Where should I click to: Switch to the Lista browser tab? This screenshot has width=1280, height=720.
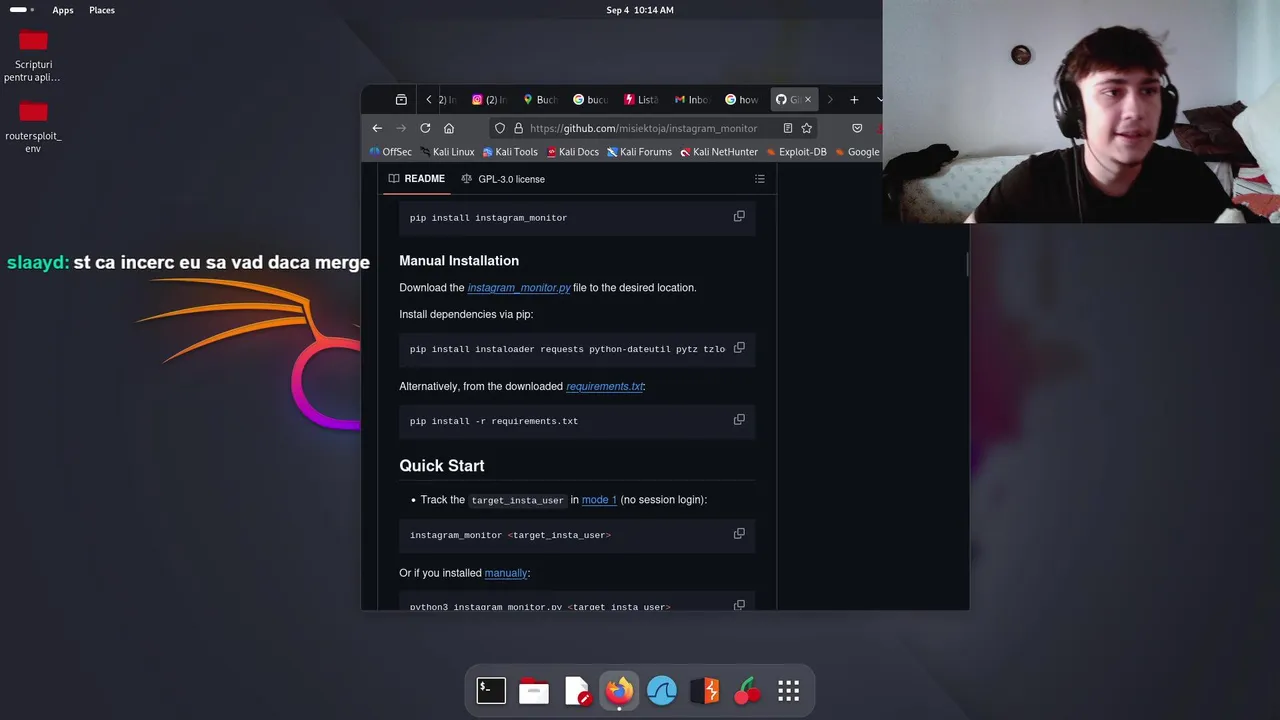coord(641,100)
